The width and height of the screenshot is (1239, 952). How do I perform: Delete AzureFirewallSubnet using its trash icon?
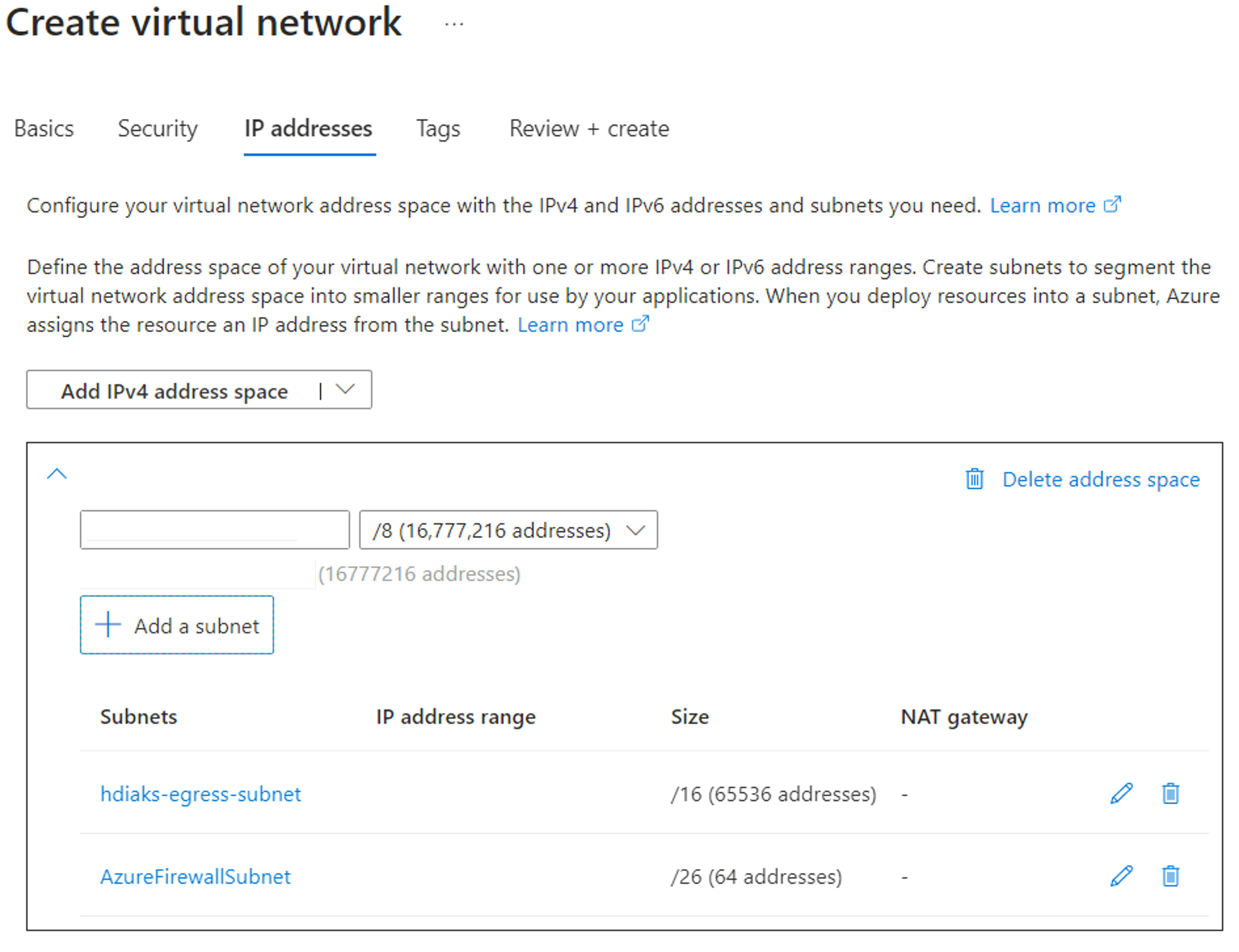click(x=1170, y=876)
